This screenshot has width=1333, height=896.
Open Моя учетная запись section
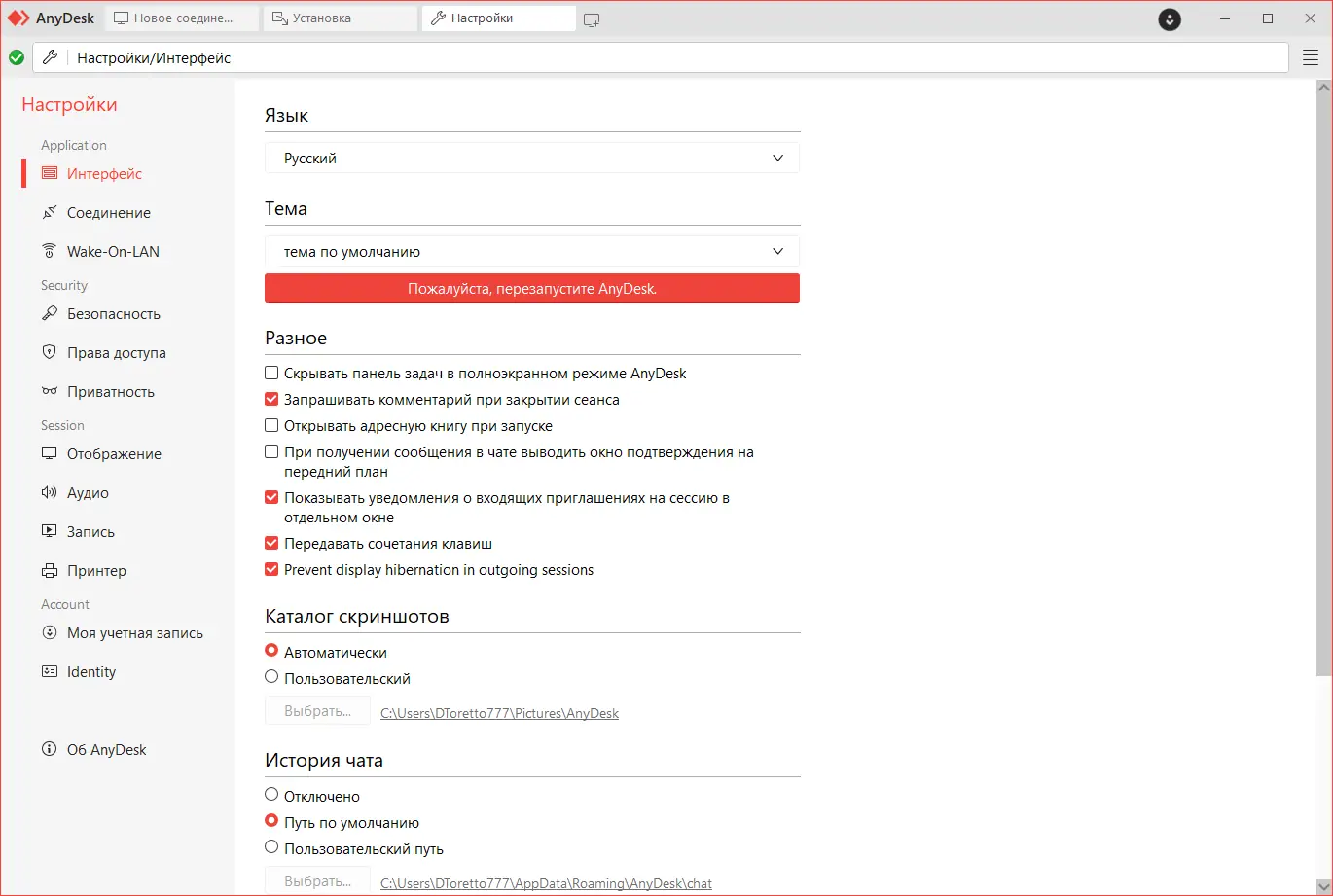[x=135, y=633]
